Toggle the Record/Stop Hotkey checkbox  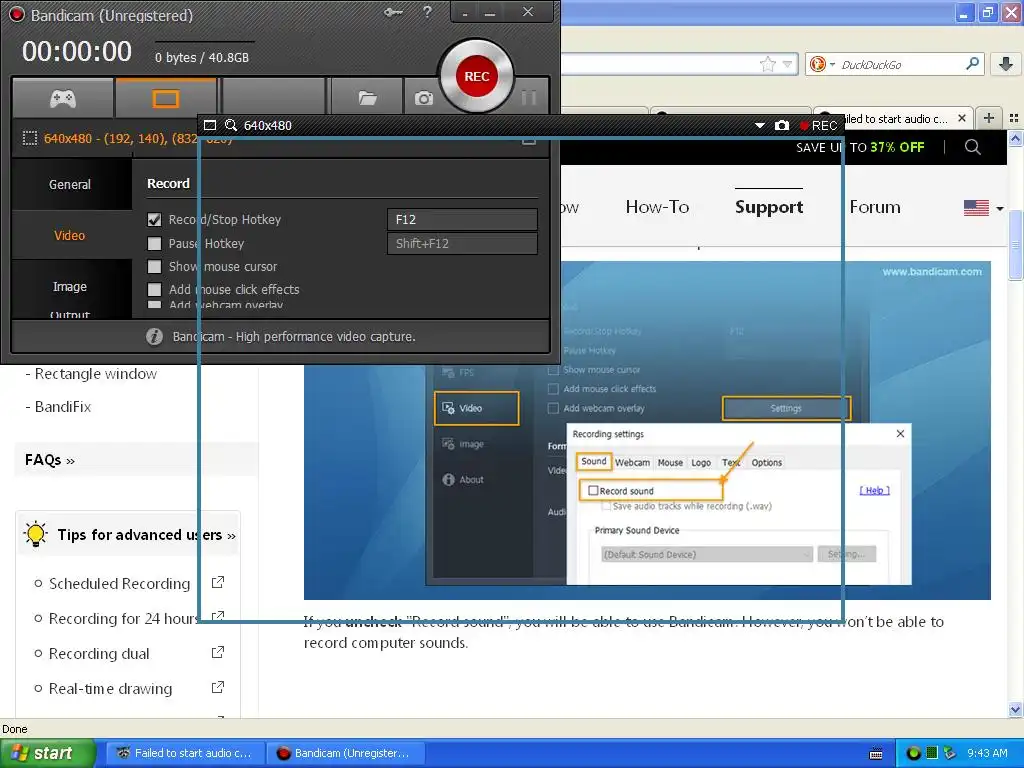coord(154,219)
